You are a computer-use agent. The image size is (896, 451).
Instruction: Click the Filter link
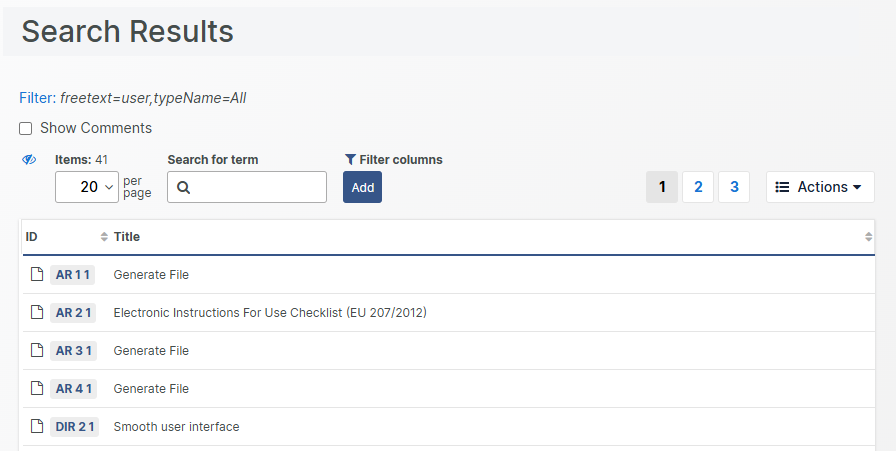pos(37,98)
